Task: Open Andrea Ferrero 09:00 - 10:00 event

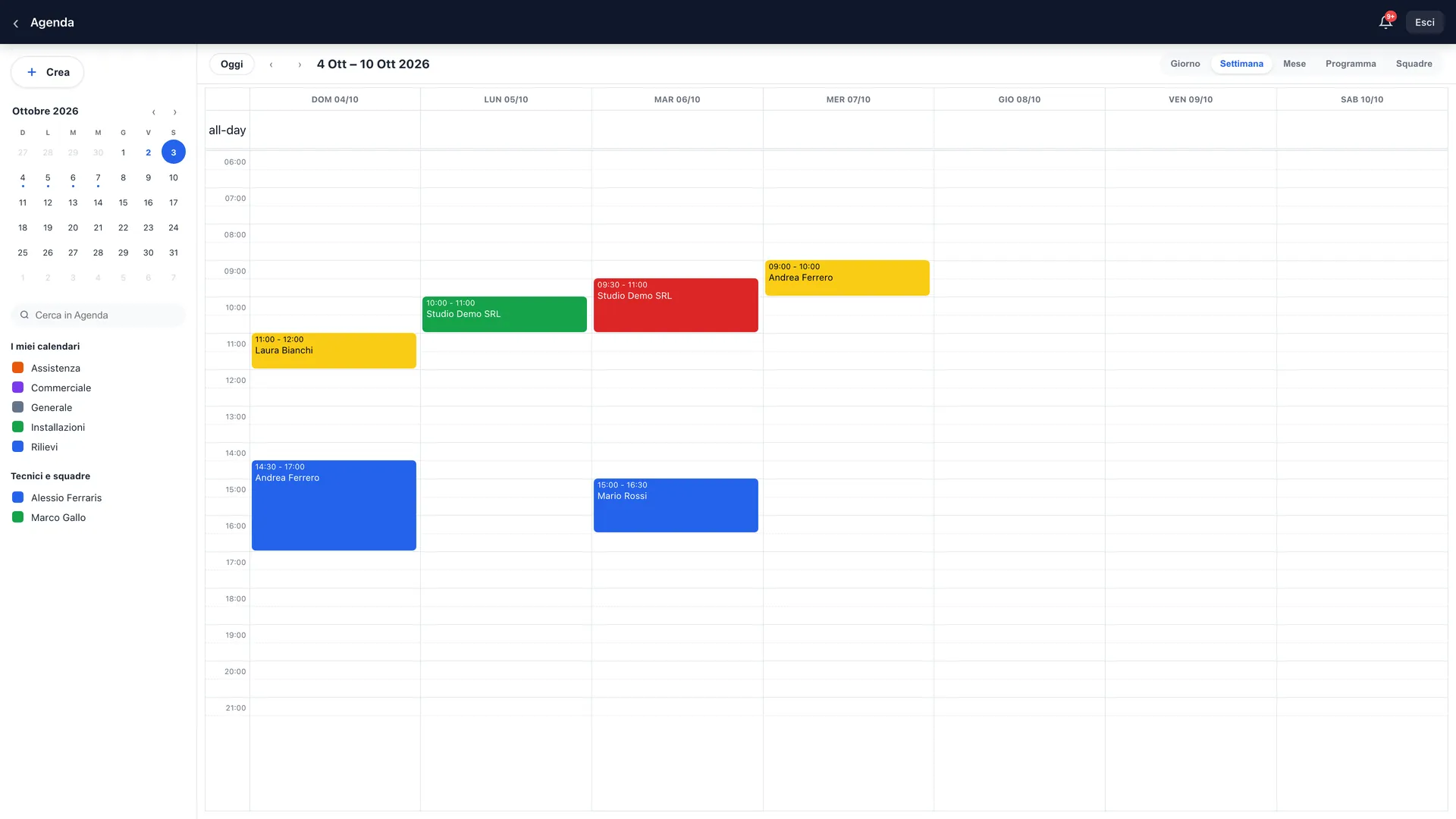Action: tap(847, 278)
